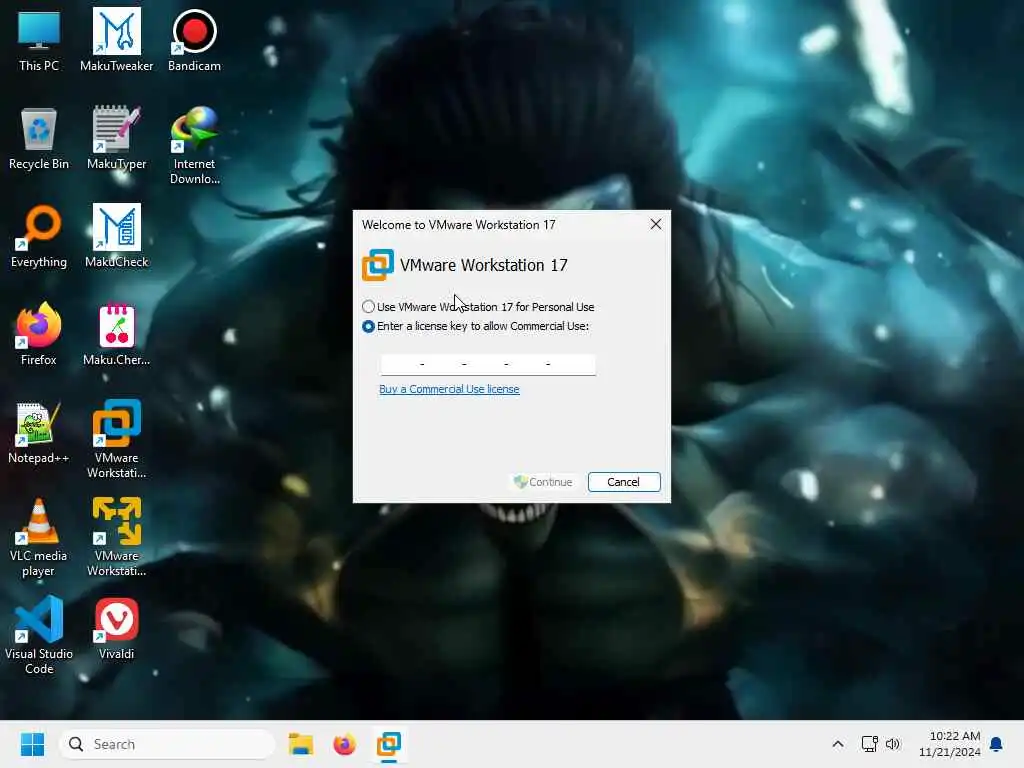Click the Firefox taskbar icon
The height and width of the screenshot is (768, 1024).
coord(345,744)
